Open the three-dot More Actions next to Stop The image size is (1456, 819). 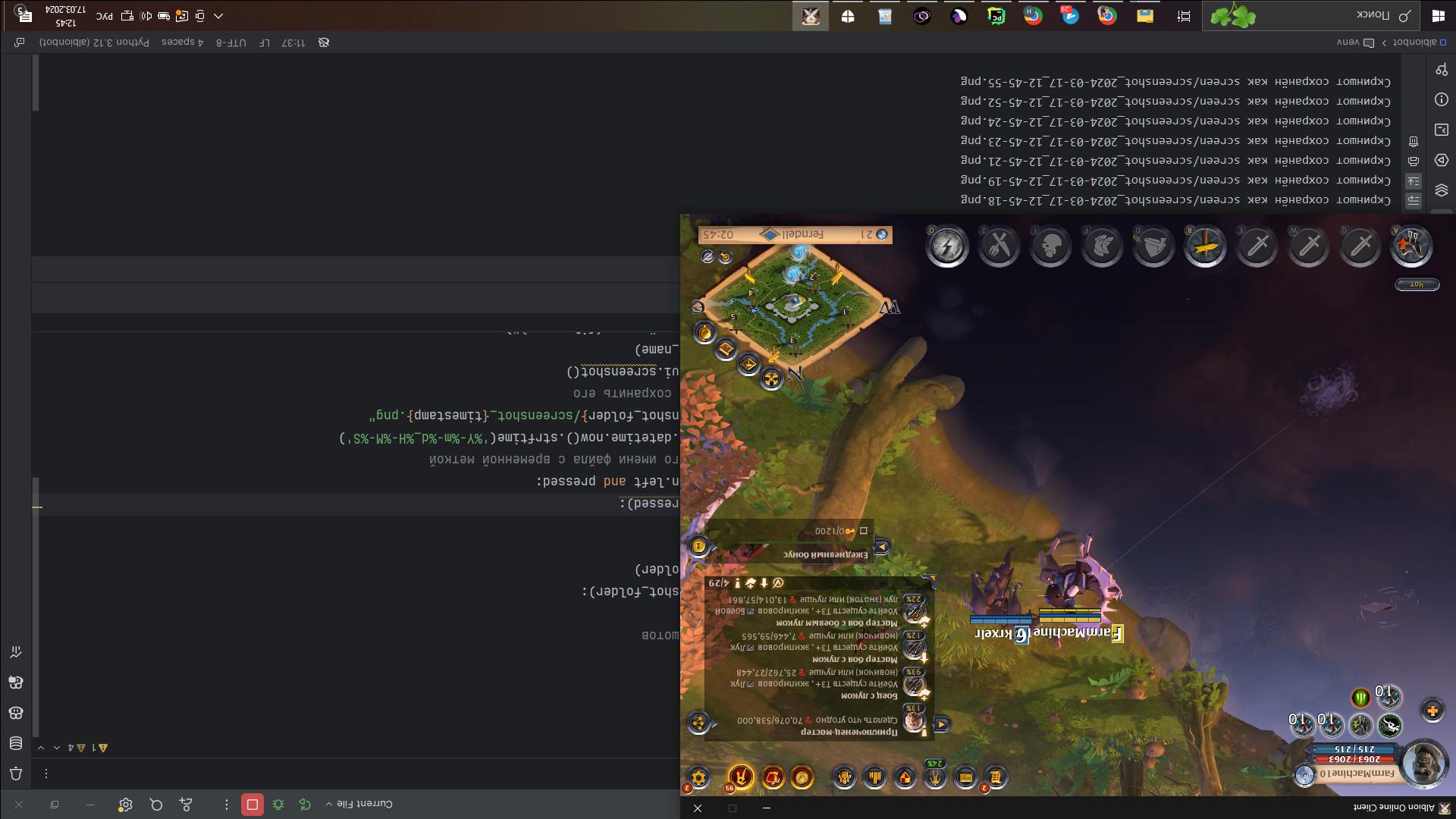[226, 805]
